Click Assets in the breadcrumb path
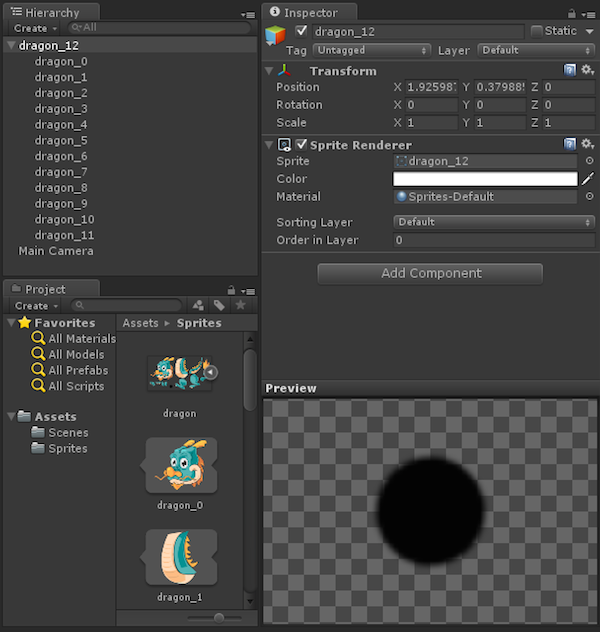 coord(141,323)
